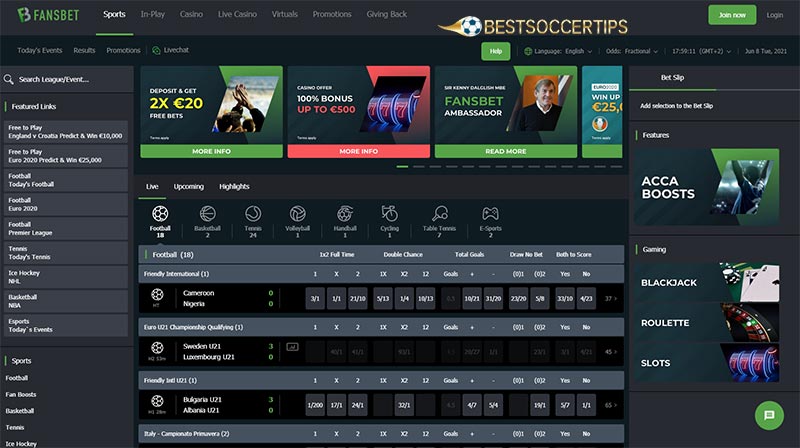Open the Giving Back menu
The height and width of the screenshot is (448, 800).
click(387, 14)
